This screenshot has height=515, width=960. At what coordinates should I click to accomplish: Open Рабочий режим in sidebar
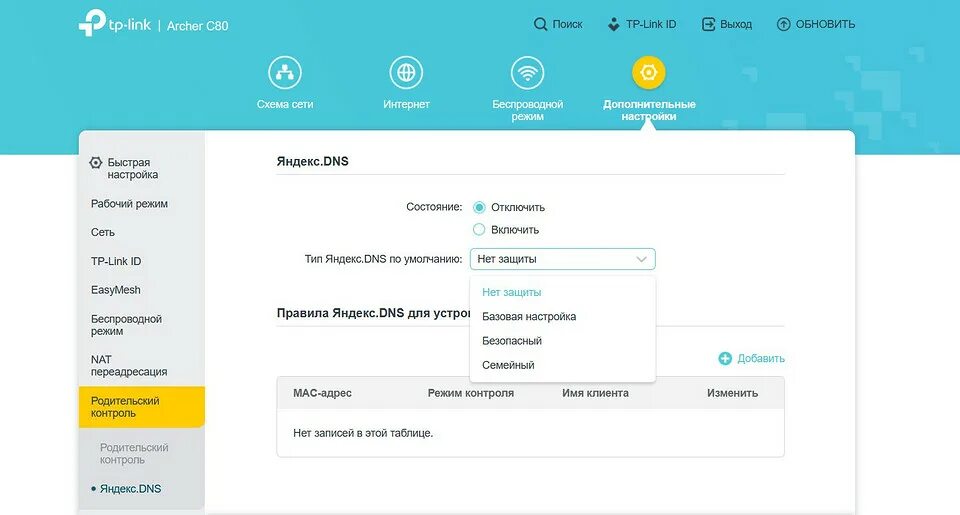(x=129, y=204)
